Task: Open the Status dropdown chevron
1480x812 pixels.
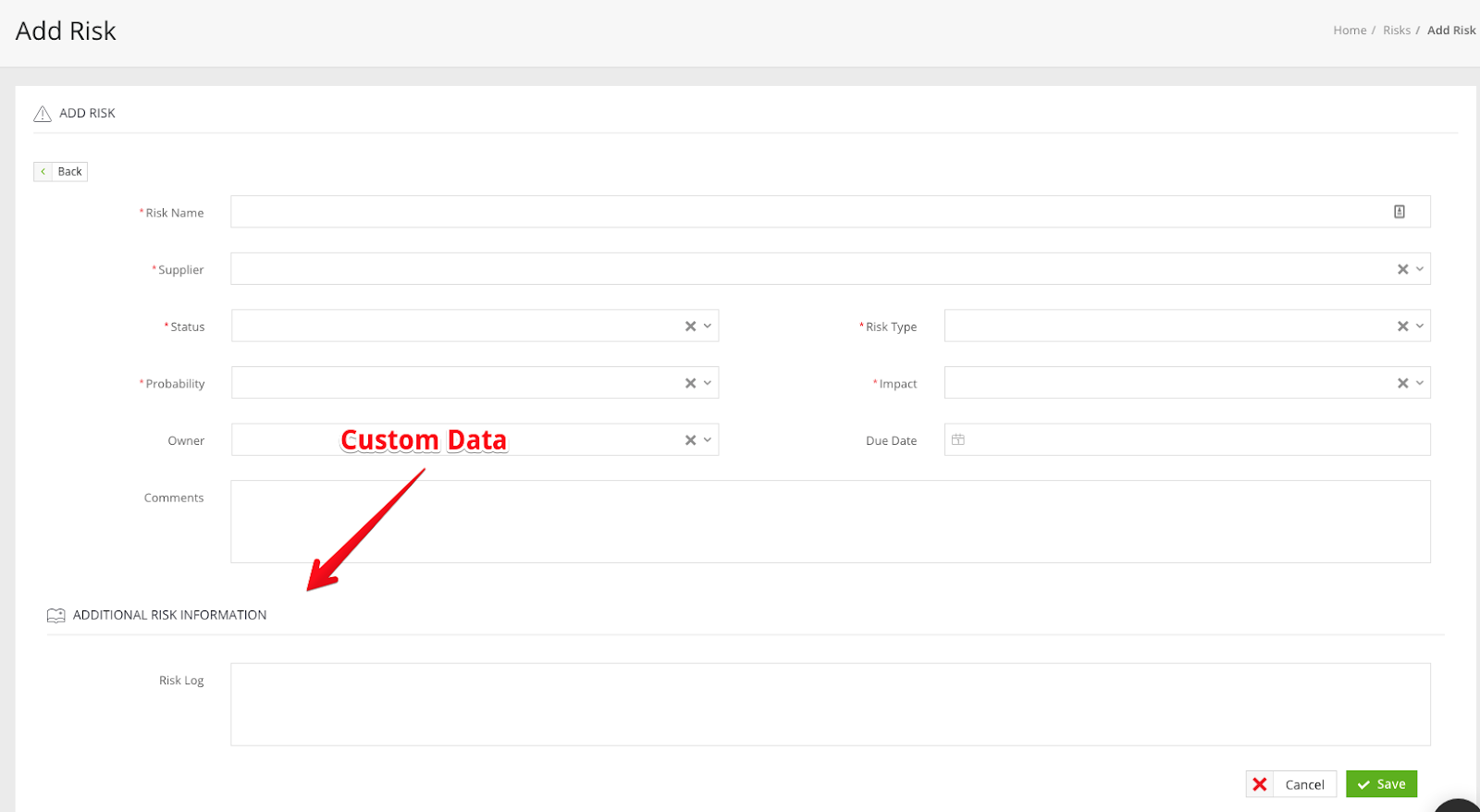Action: 708,326
